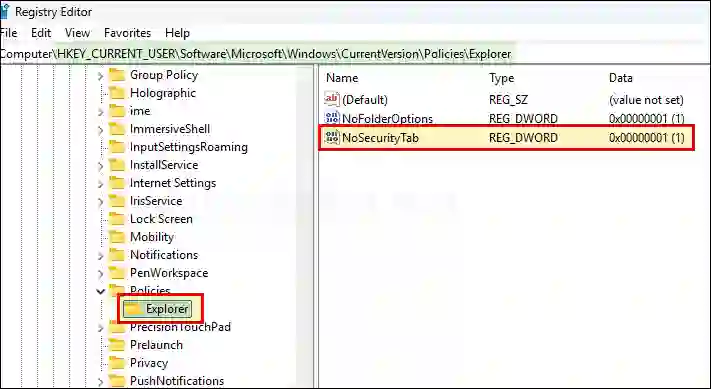Screen dimensions: 711x389
Task: Expand the ImmersiveShell key
Action: [x=101, y=130]
